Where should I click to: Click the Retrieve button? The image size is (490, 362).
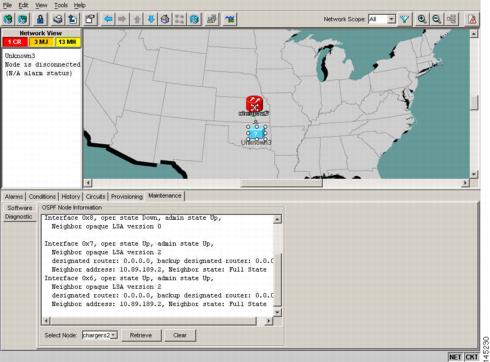(x=141, y=335)
